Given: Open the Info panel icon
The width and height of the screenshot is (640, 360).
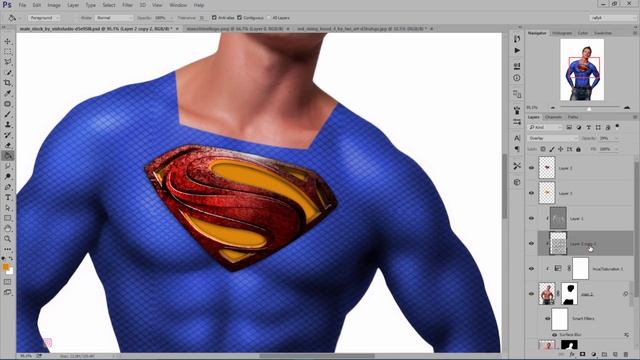Looking at the screenshot, I should tap(517, 78).
